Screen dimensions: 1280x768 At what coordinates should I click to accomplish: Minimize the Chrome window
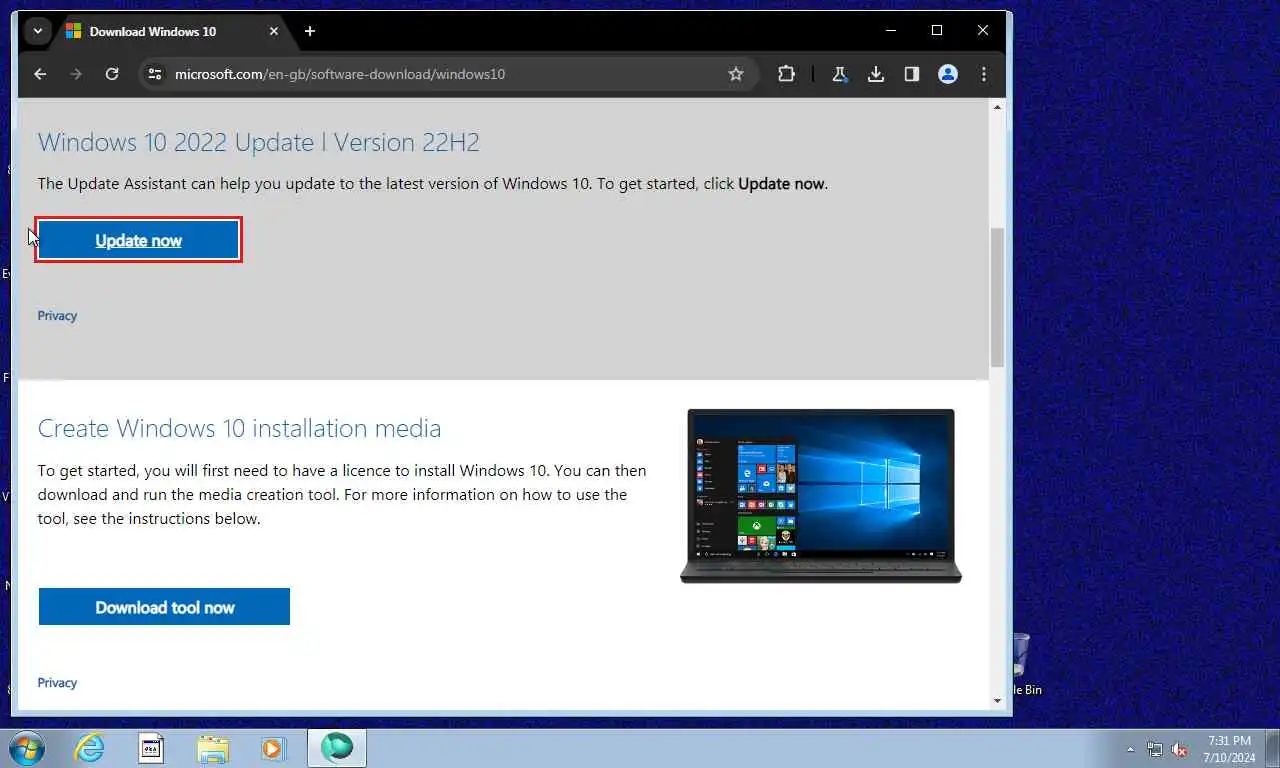(x=890, y=31)
